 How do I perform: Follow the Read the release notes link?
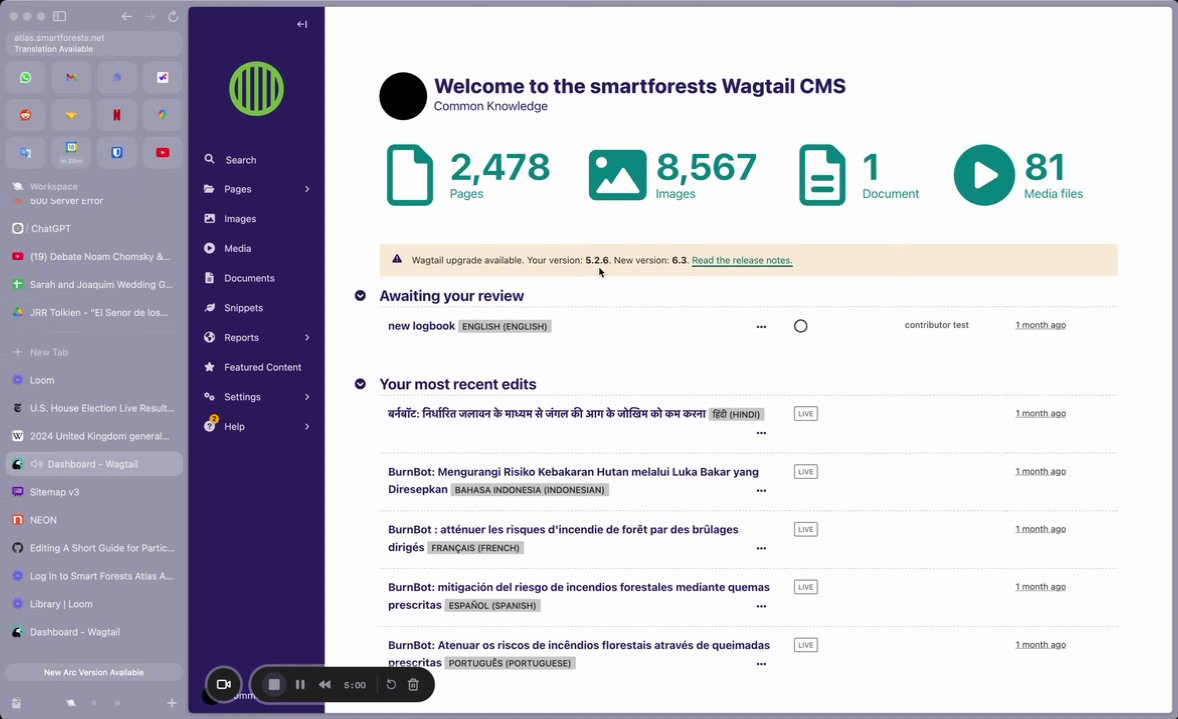pos(742,260)
